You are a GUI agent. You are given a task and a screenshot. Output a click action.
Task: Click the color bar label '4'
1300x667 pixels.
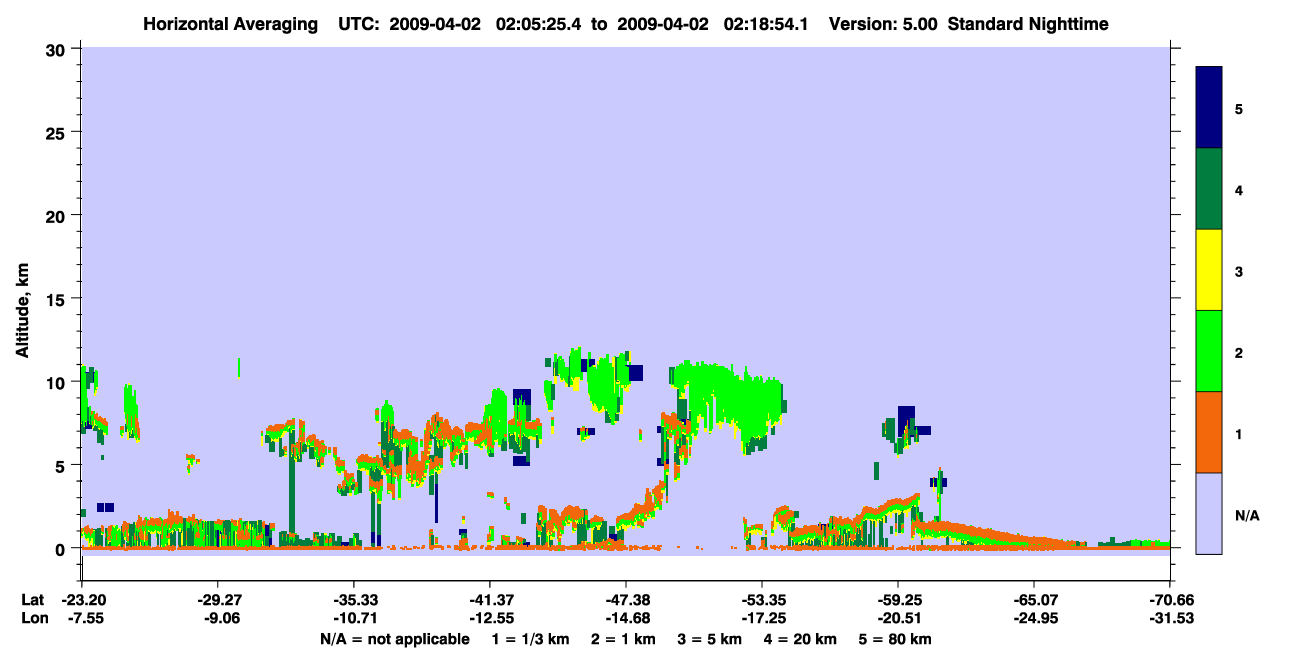pos(1239,190)
